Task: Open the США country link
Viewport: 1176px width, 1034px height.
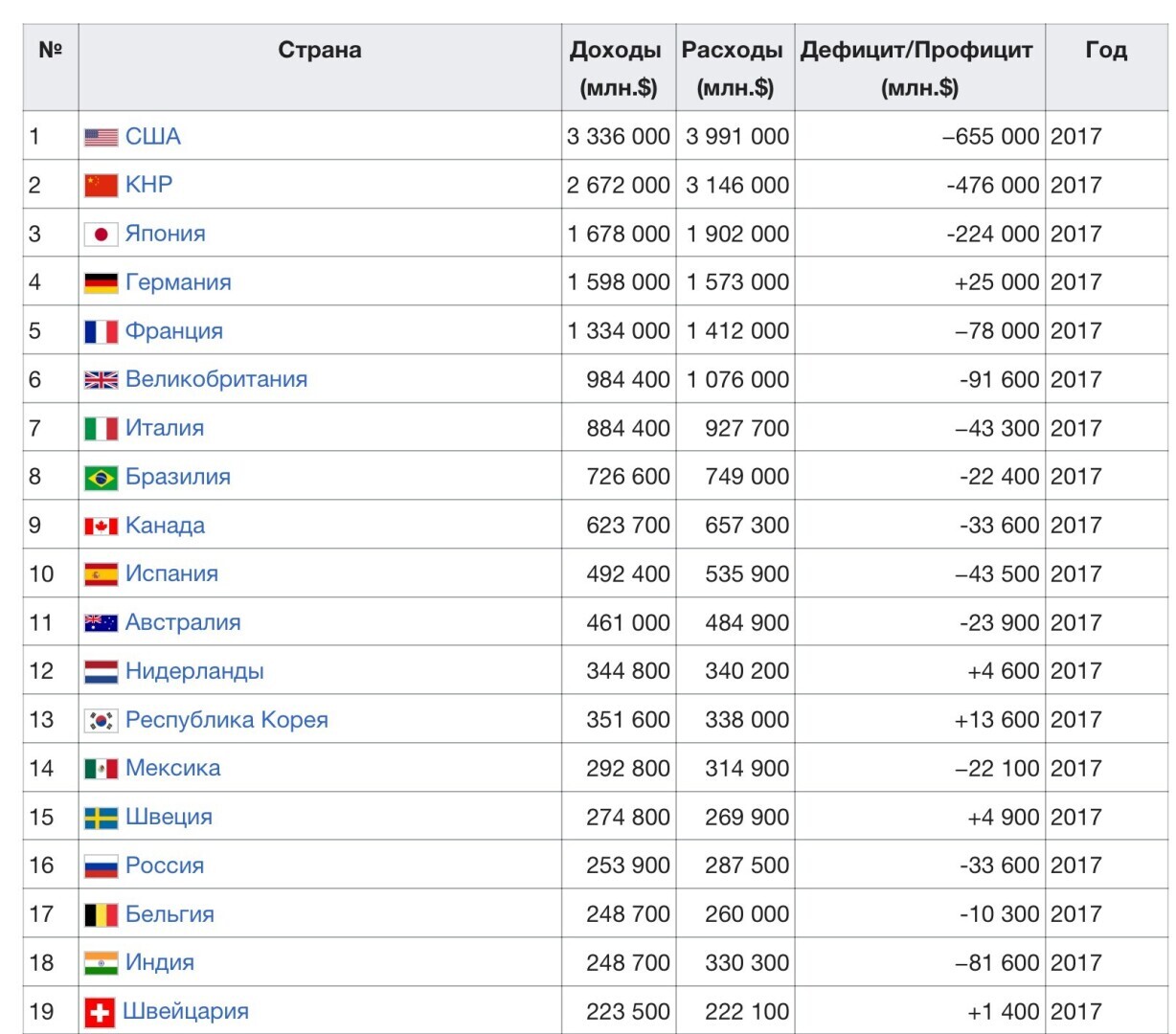Action: 152,136
